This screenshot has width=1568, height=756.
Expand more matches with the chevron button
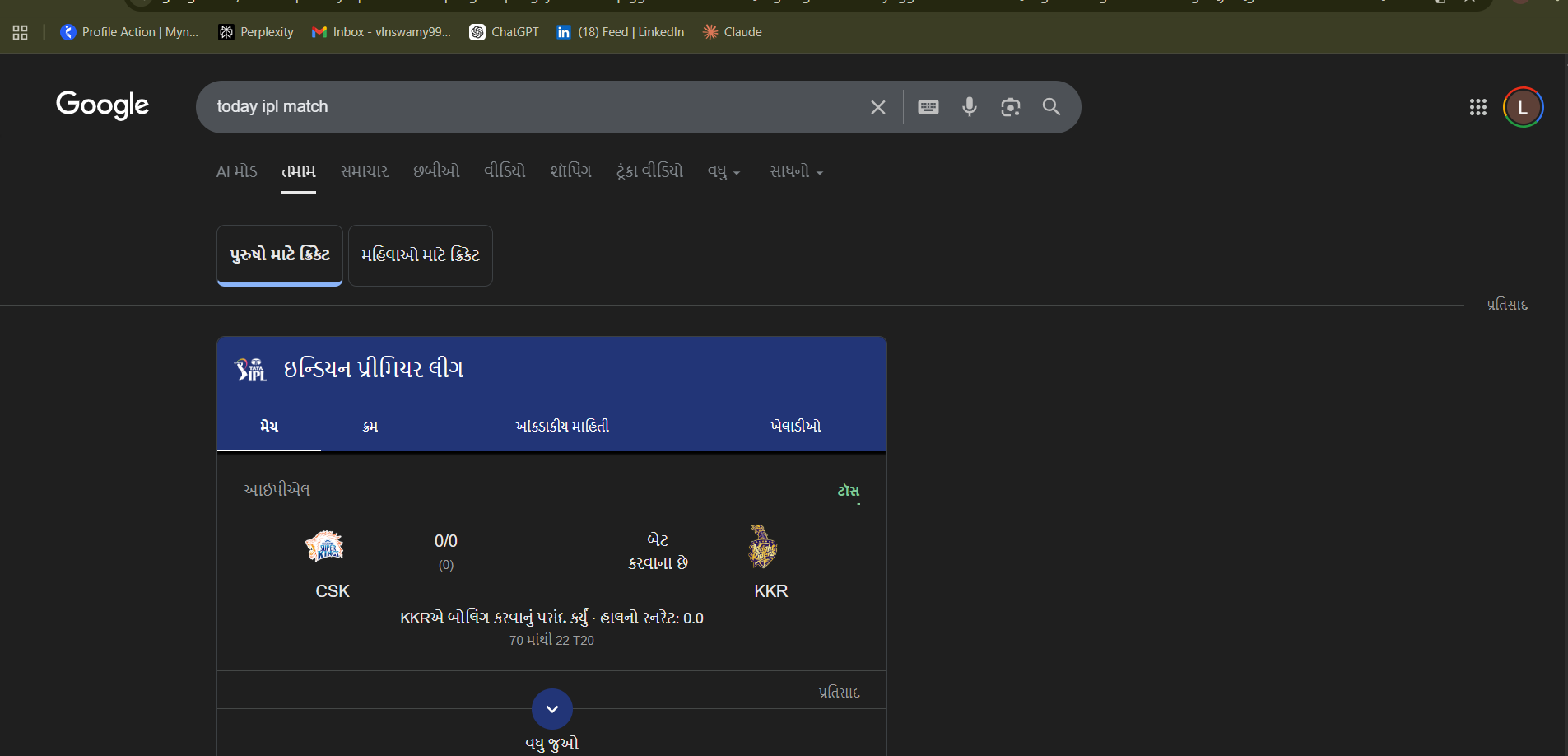[552, 709]
